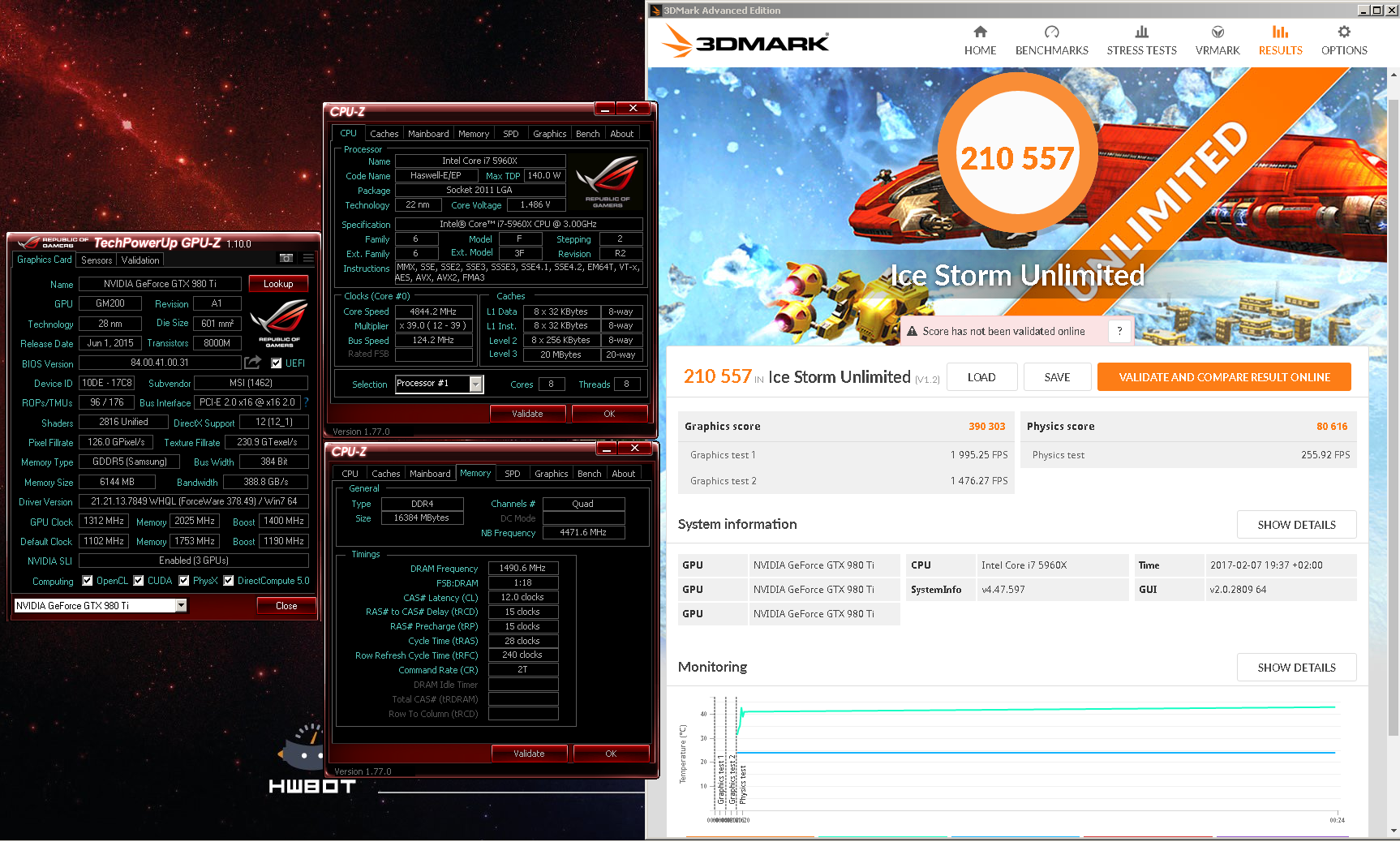Click the Close button in GPU-Z
Viewport: 1400px width, 842px height.
pyautogui.click(x=286, y=606)
